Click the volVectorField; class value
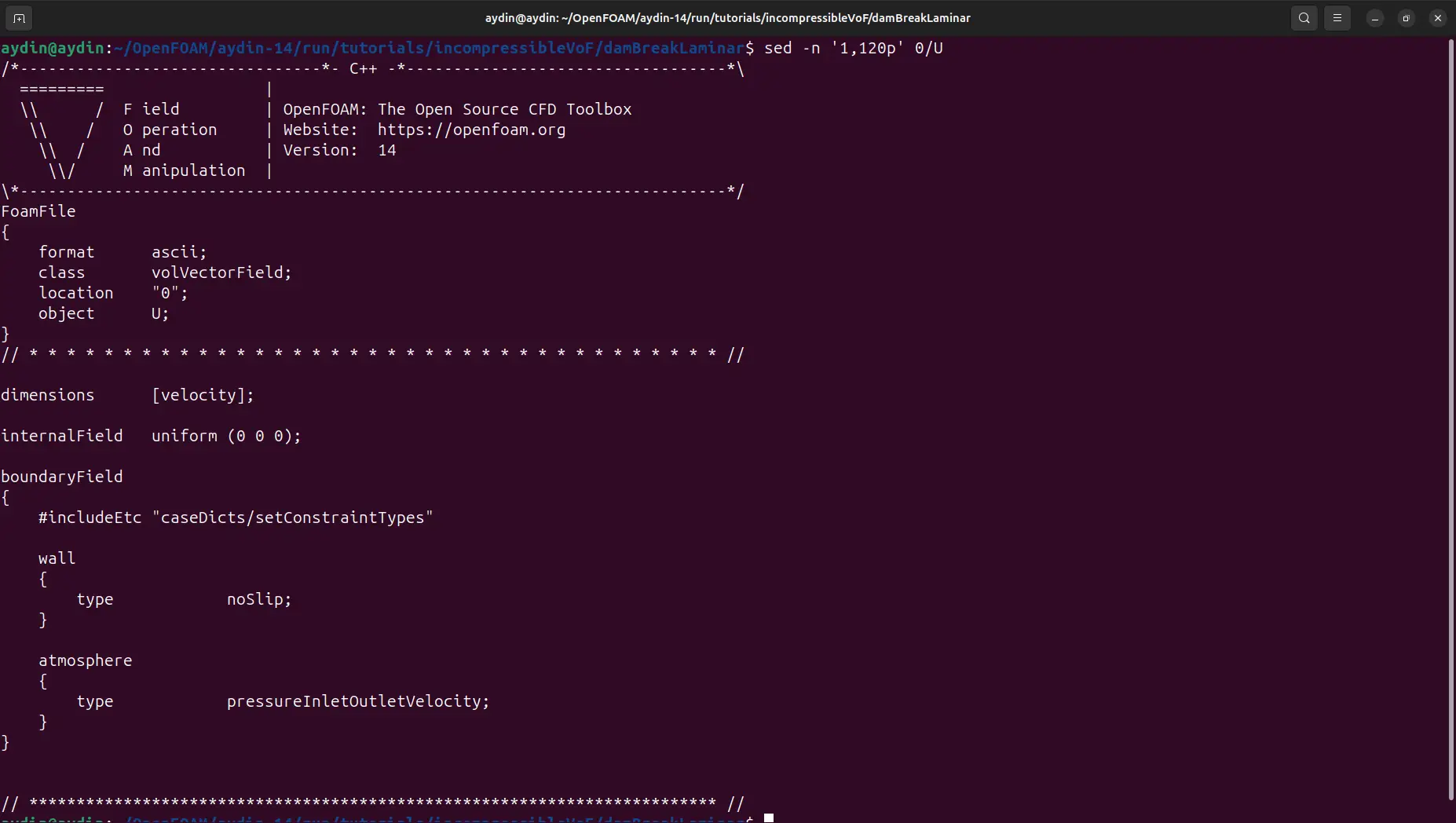The width and height of the screenshot is (1456, 823). (221, 273)
